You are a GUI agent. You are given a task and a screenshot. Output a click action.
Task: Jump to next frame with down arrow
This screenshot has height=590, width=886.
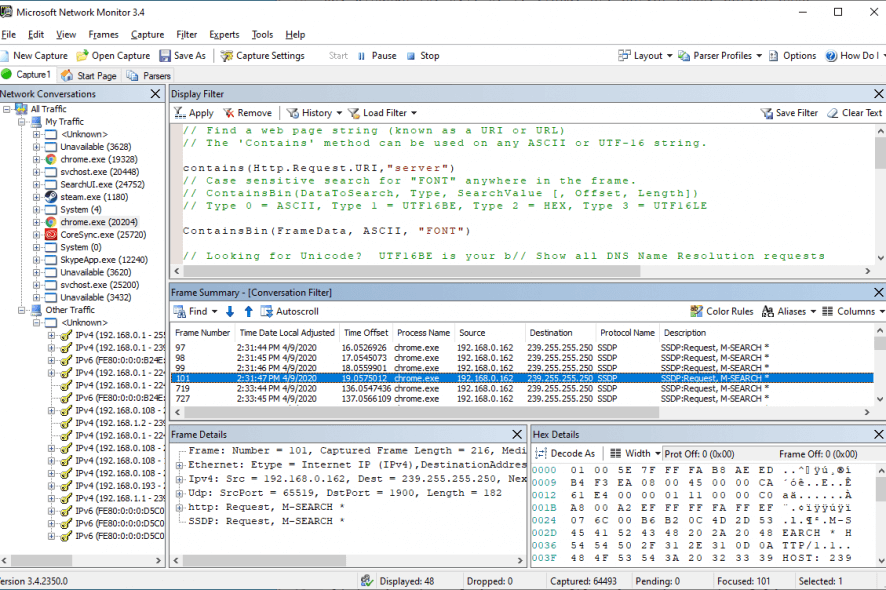(x=229, y=311)
